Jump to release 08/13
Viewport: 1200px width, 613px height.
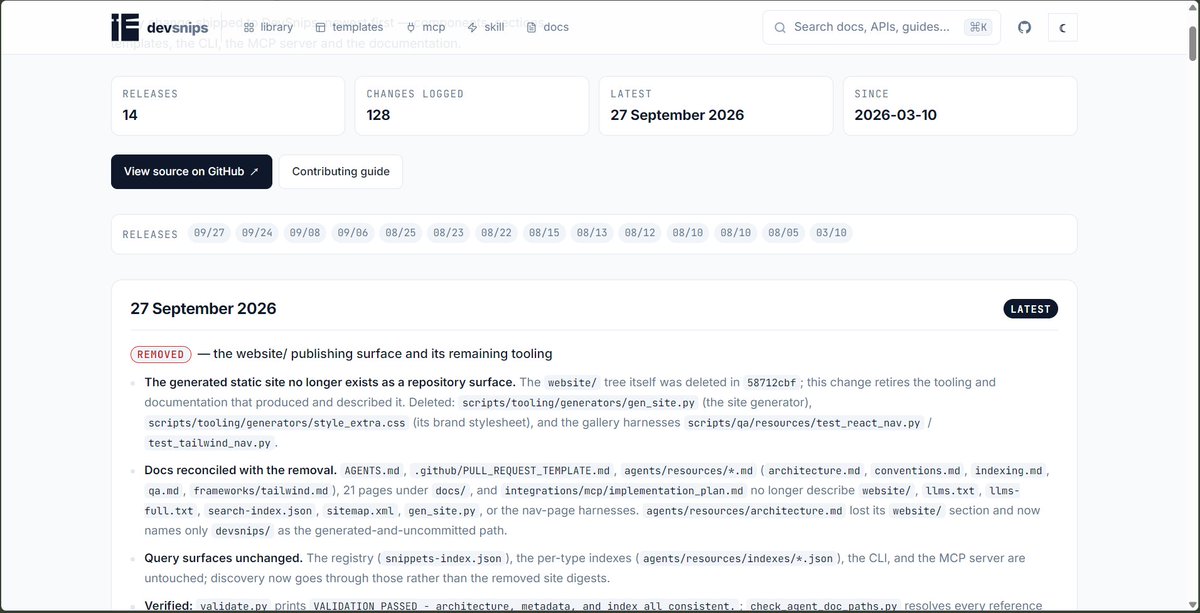click(592, 233)
